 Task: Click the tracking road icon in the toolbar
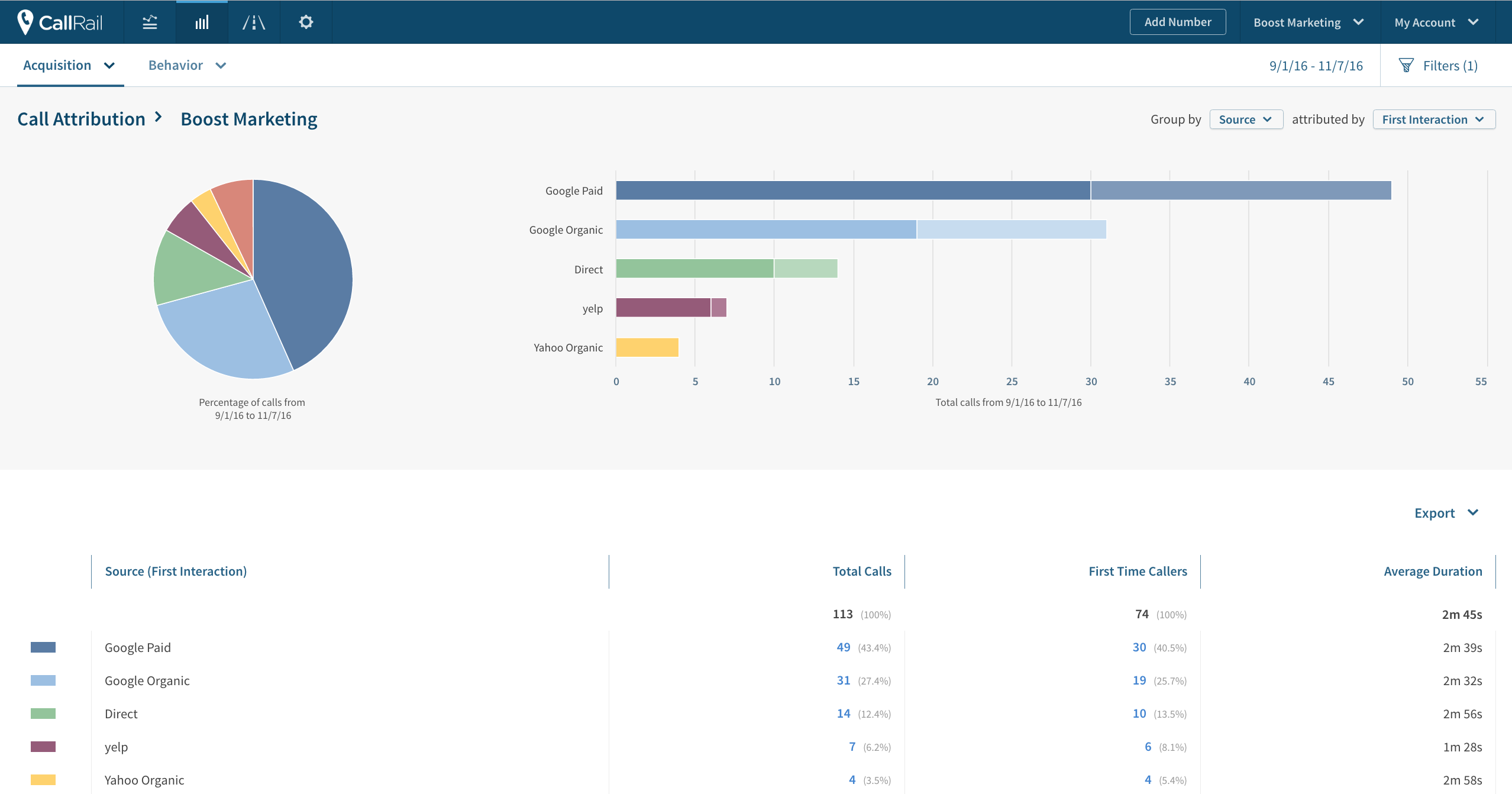tap(253, 22)
